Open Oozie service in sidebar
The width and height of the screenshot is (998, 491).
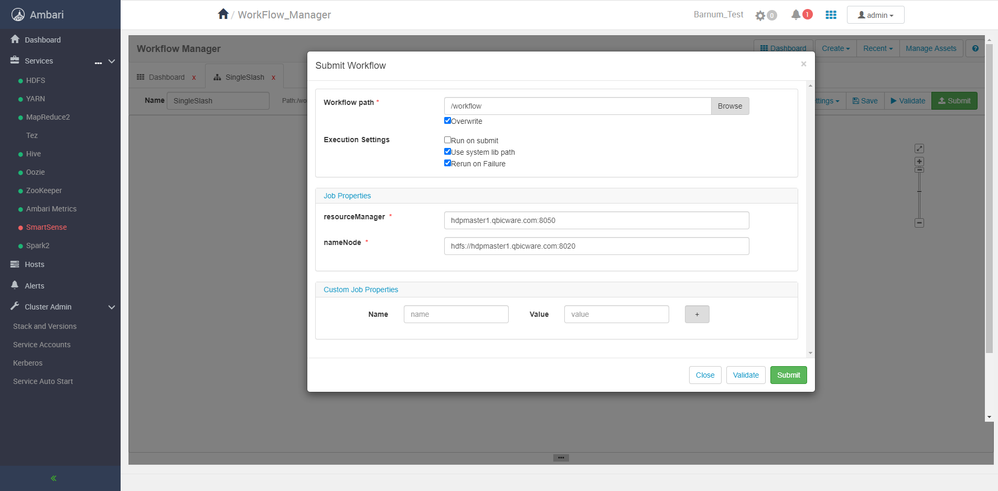36,172
